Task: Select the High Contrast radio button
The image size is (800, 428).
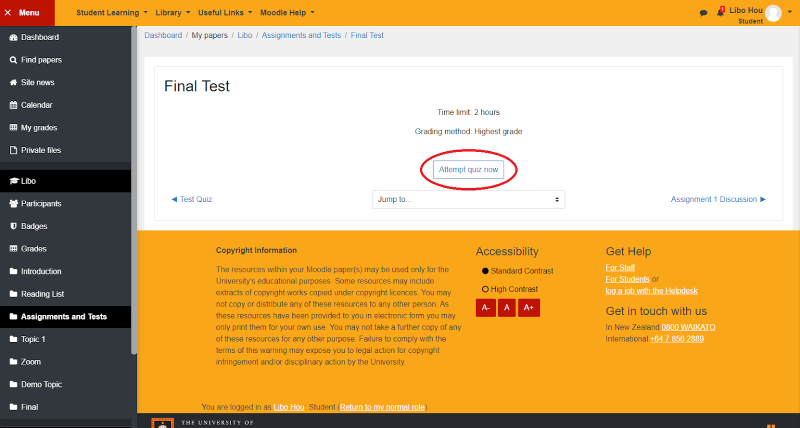Action: click(x=486, y=289)
